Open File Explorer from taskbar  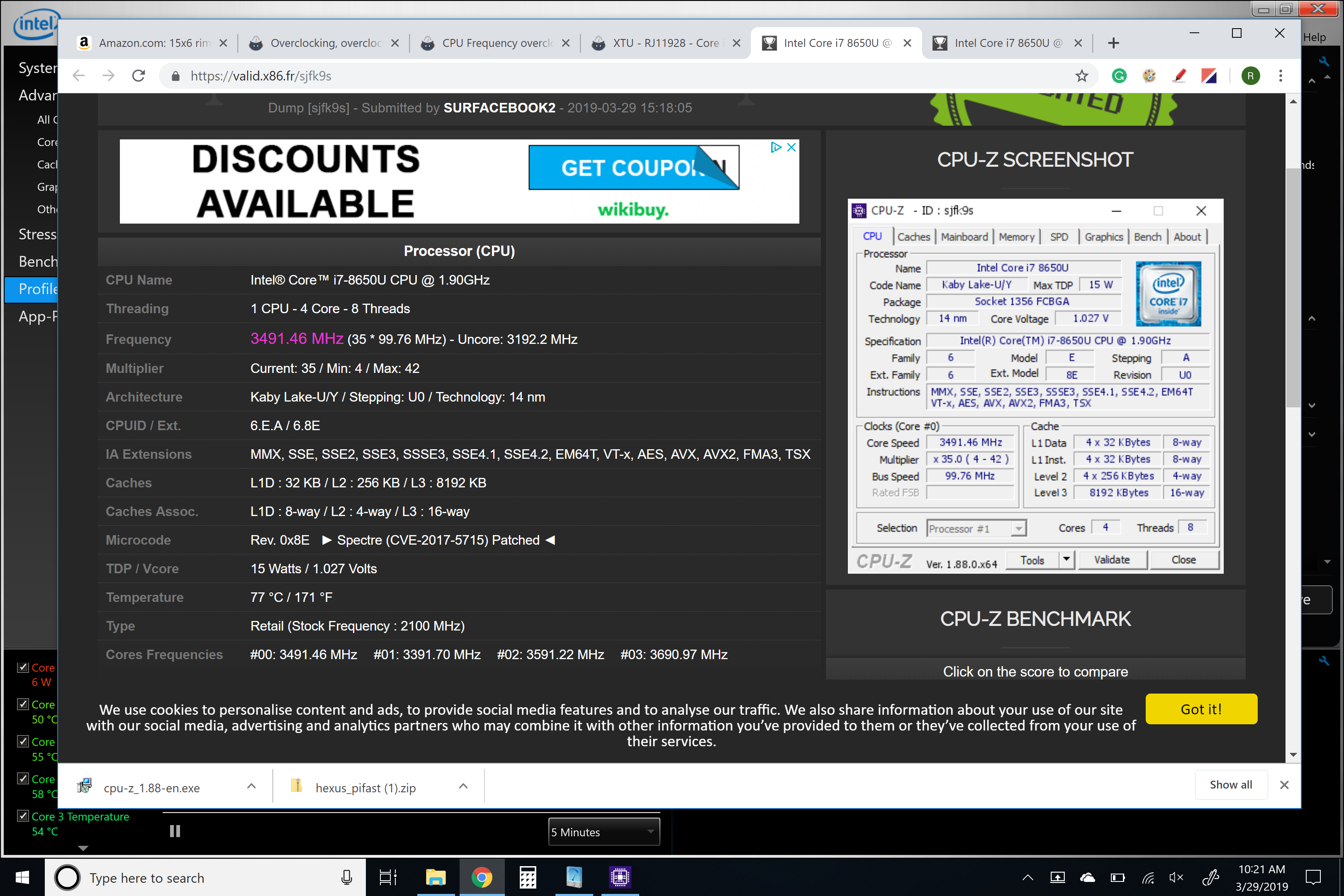tap(436, 877)
